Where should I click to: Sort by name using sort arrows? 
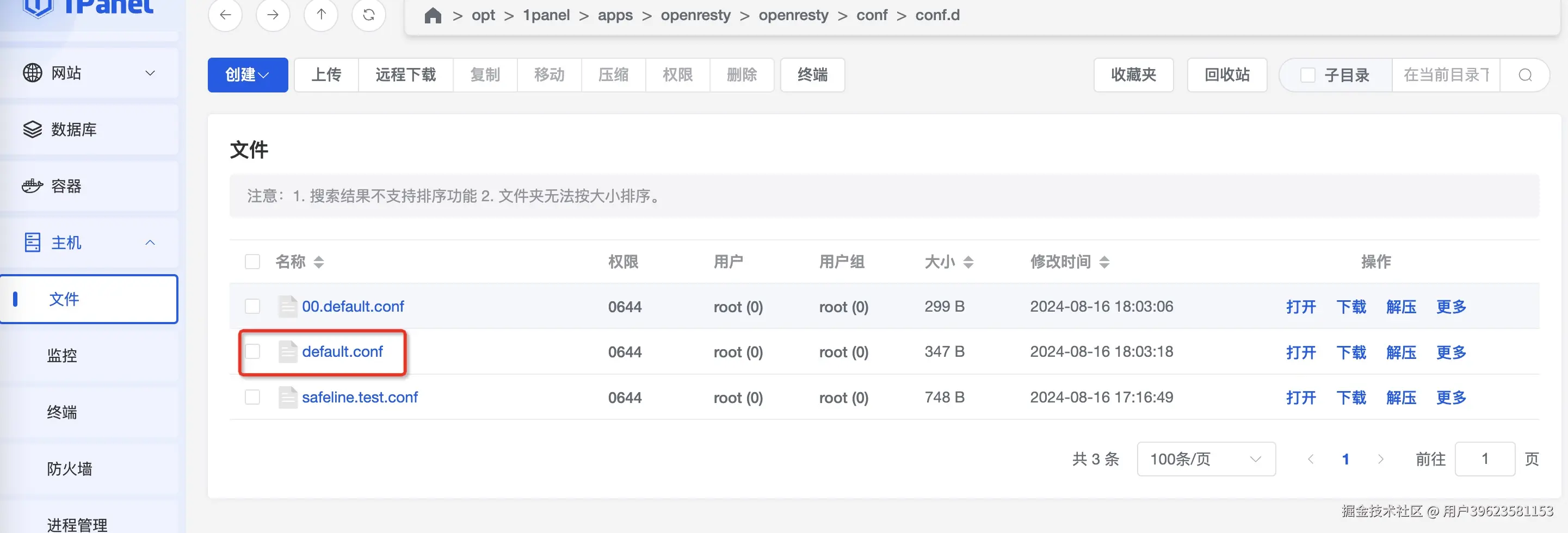(x=319, y=262)
